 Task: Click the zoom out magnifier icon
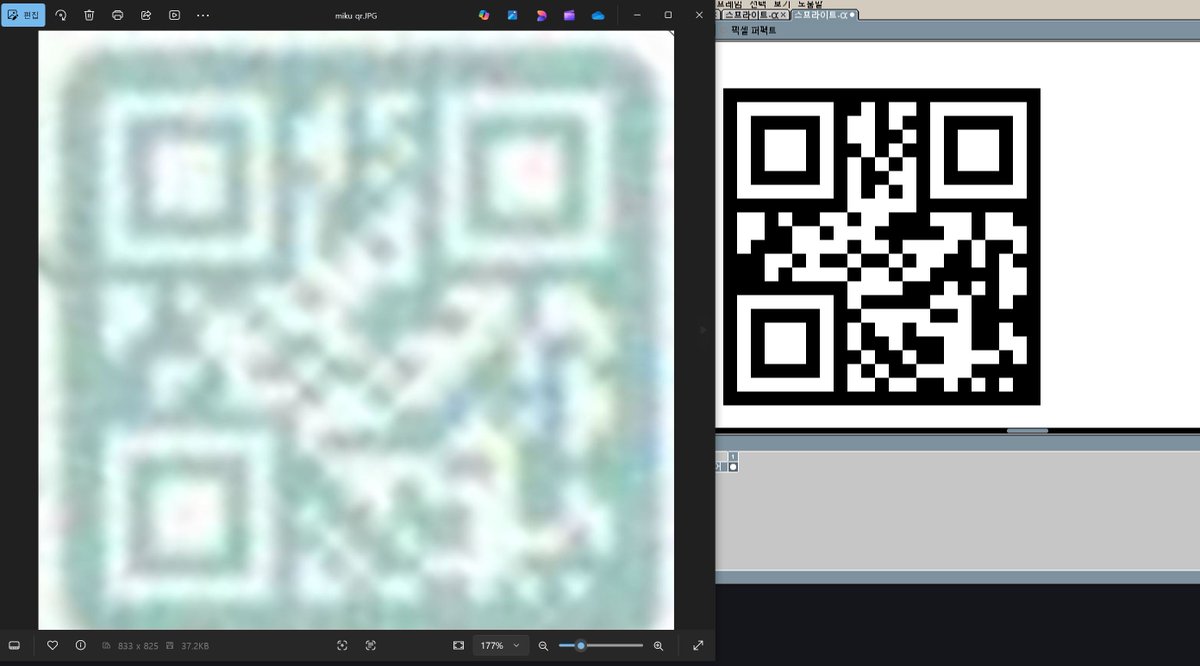coord(543,646)
